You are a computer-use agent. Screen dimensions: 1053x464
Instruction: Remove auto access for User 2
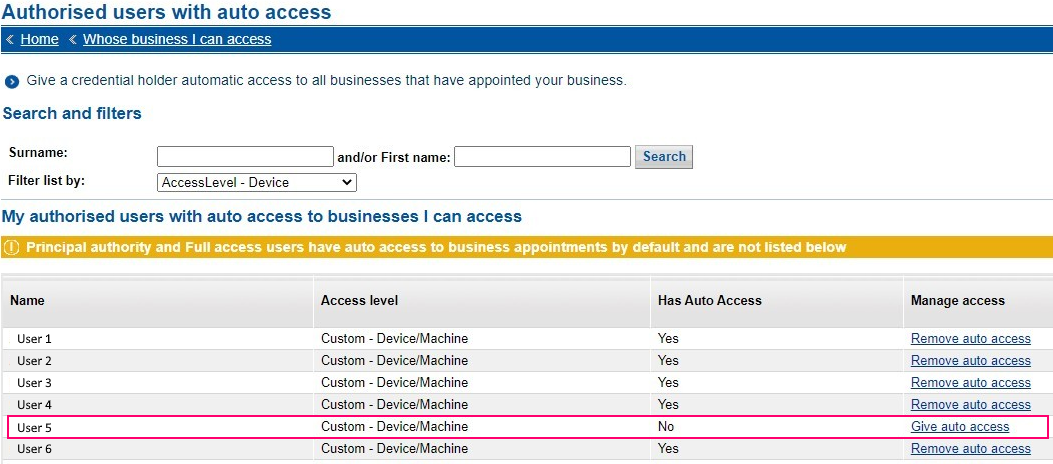pos(970,361)
